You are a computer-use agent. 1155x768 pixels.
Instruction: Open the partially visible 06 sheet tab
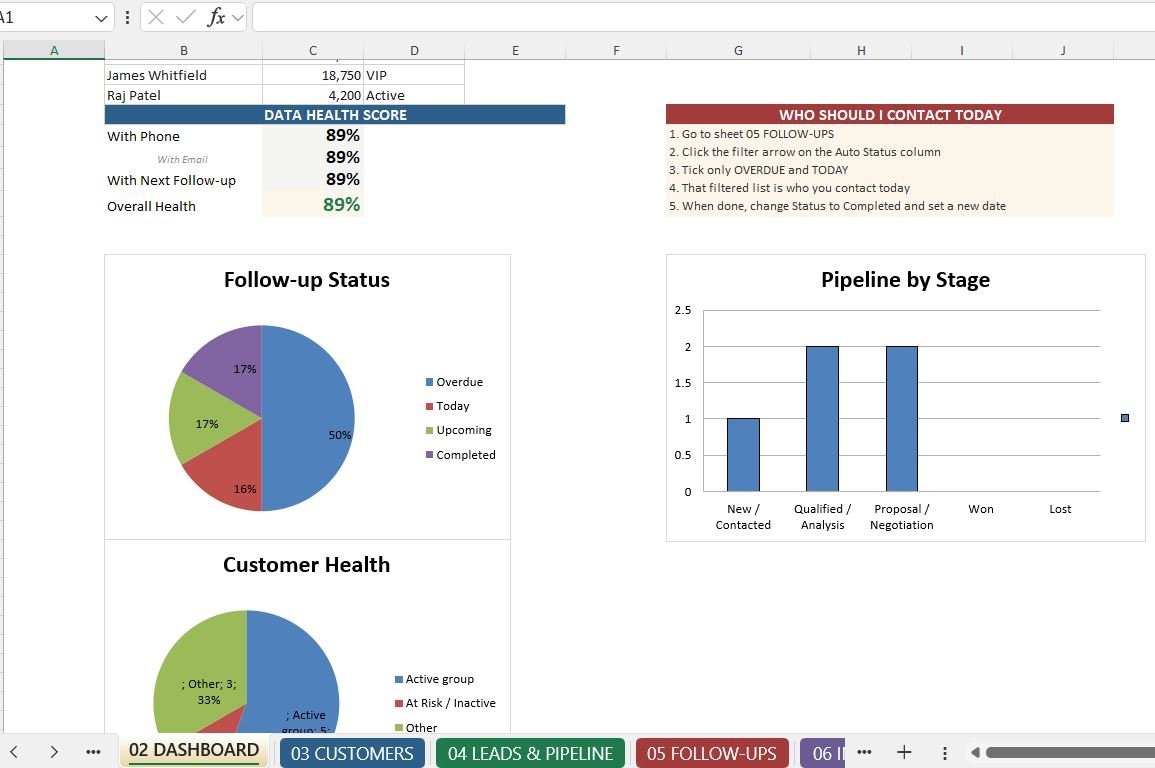[823, 753]
